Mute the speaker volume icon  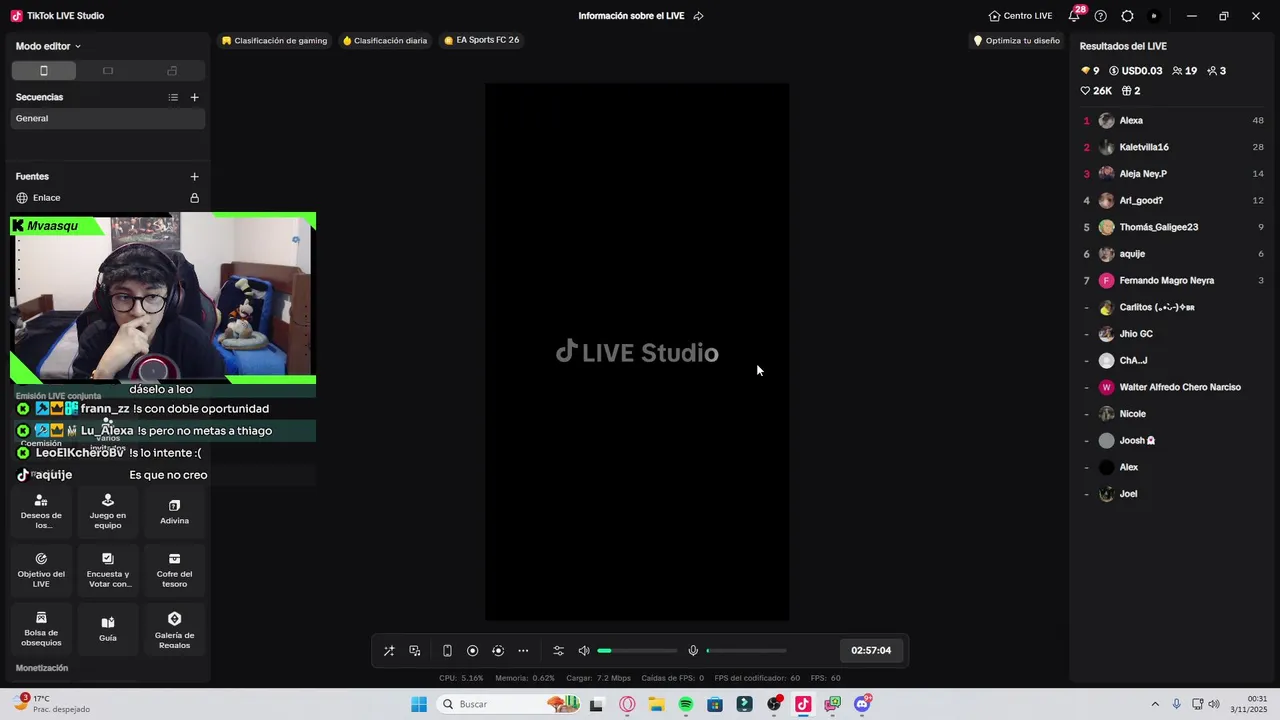(x=584, y=651)
